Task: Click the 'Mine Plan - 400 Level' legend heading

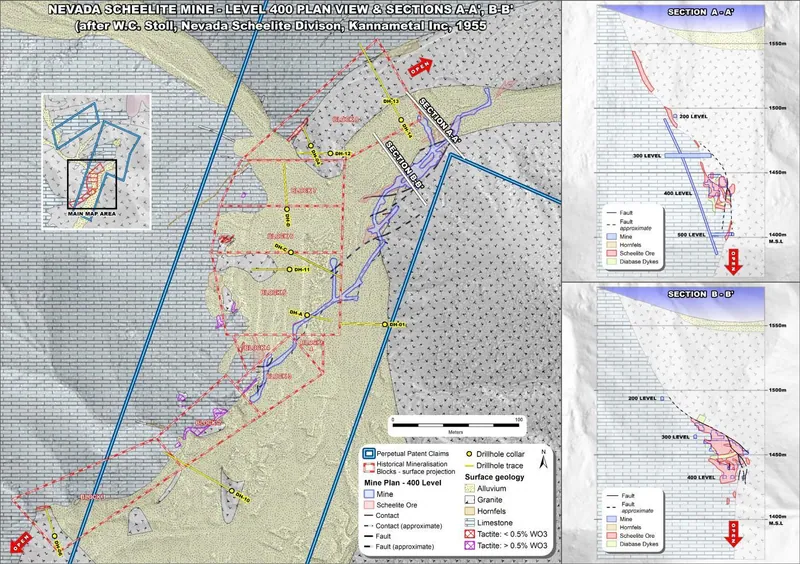Action: [403, 482]
